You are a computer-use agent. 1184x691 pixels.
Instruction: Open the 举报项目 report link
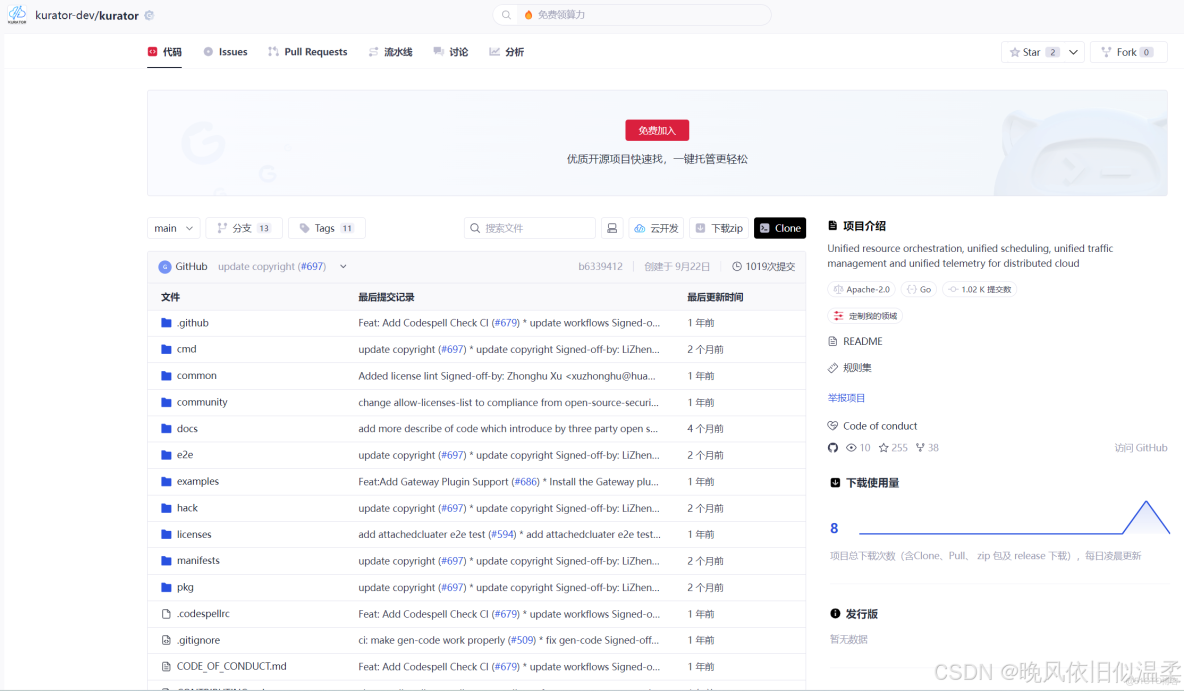tap(846, 397)
